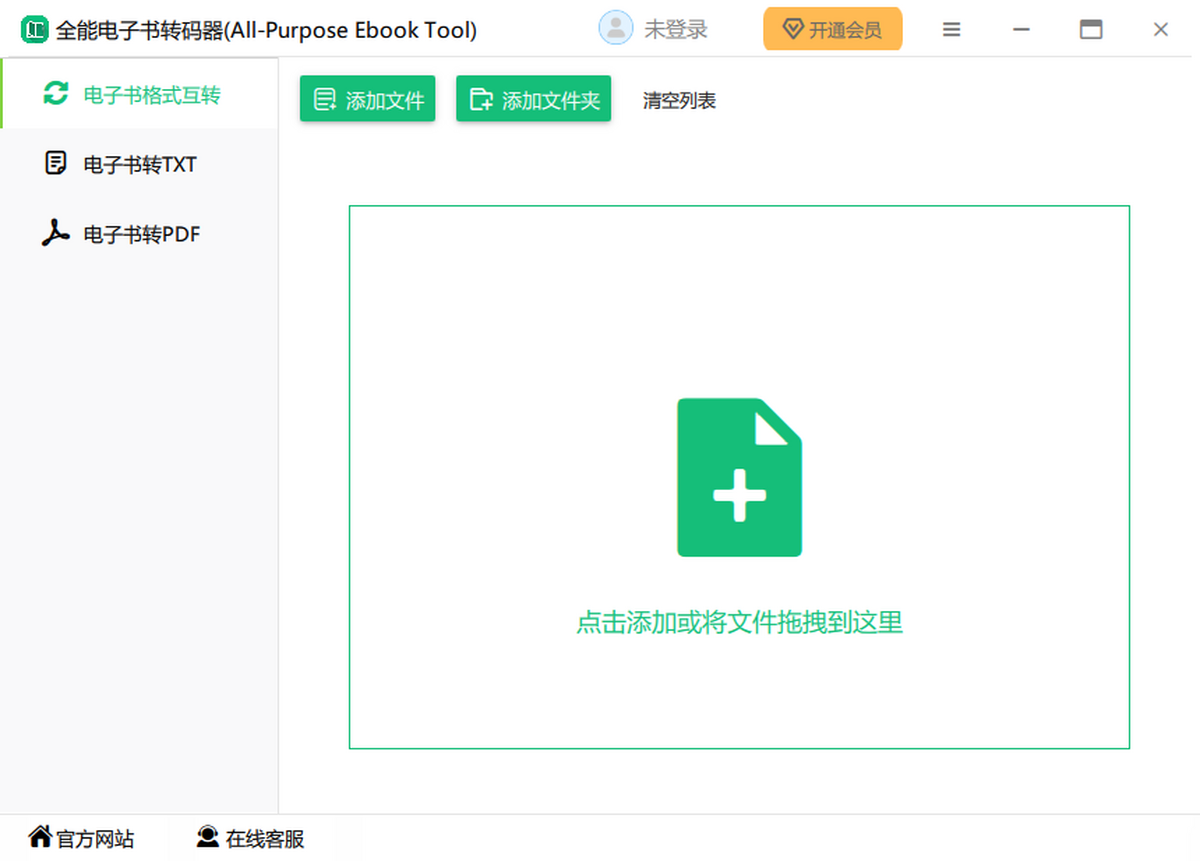Click the document icon beside 电子书转TXT
1200x861 pixels.
tap(56, 164)
